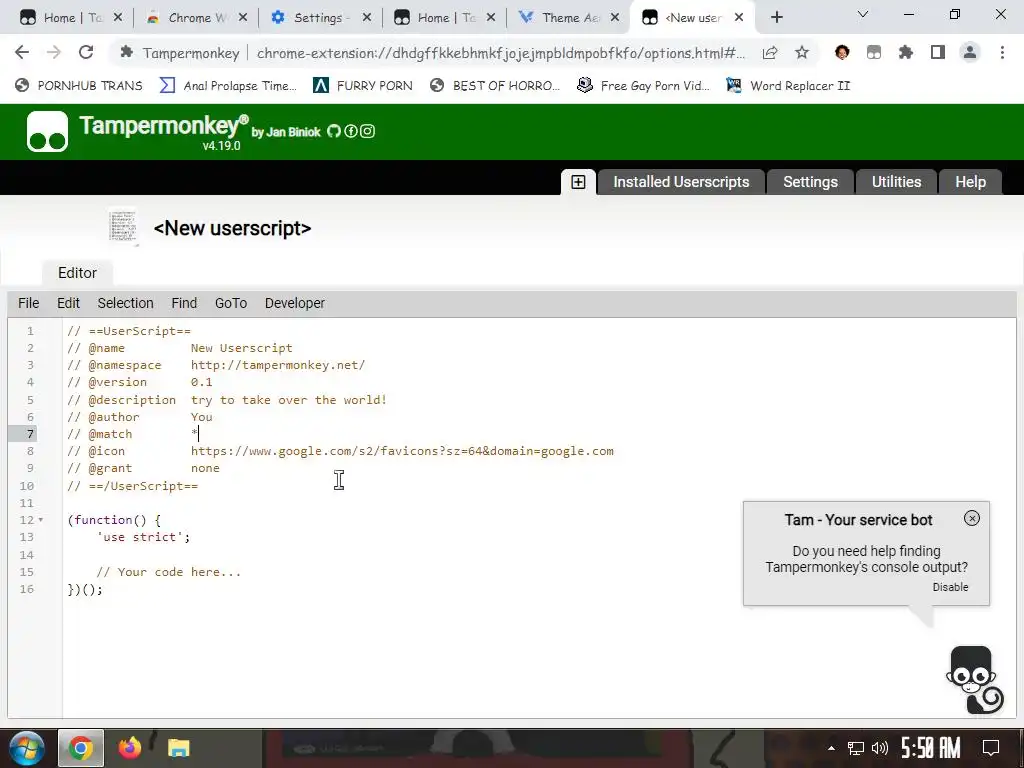Launch Firefox from the taskbar
Screen dimensions: 1024x768
pos(130,748)
